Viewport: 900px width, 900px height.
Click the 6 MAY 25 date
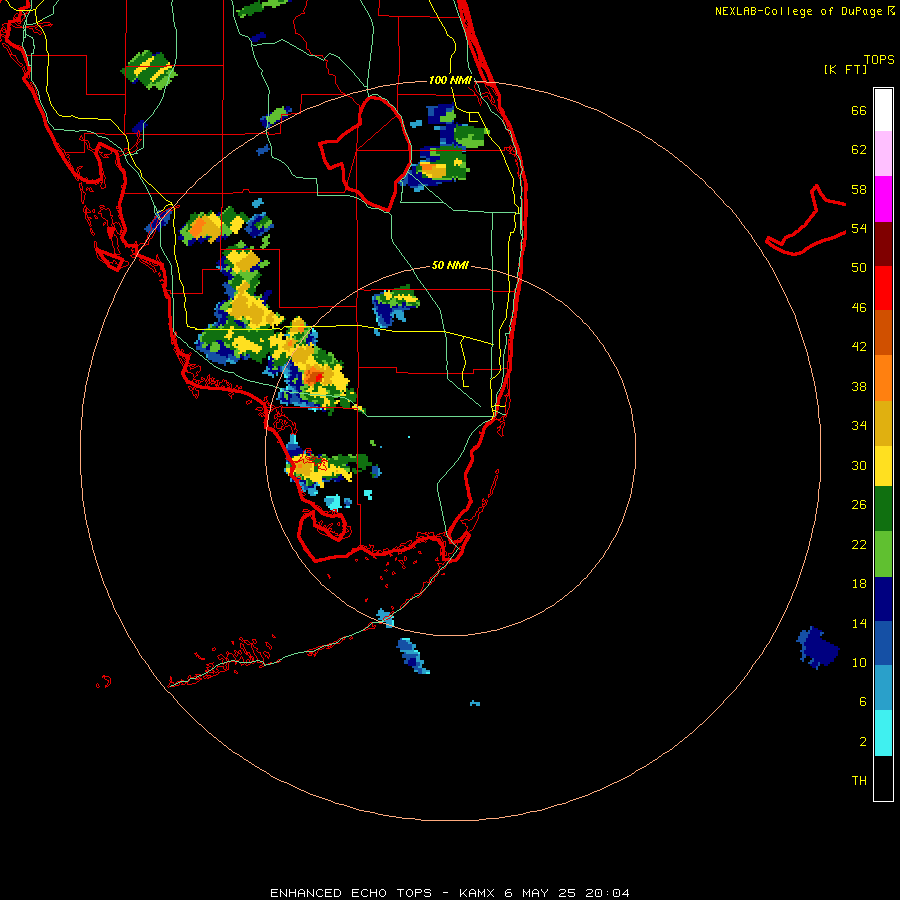coord(541,893)
